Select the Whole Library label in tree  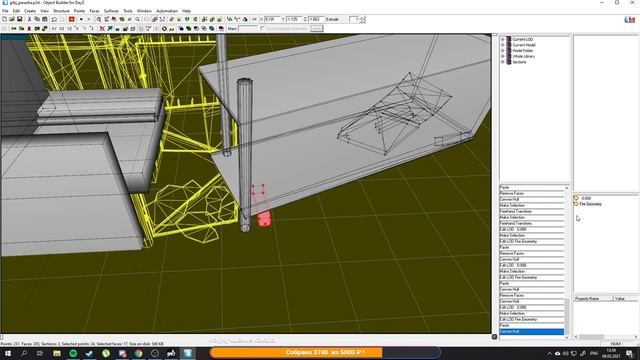(524, 56)
